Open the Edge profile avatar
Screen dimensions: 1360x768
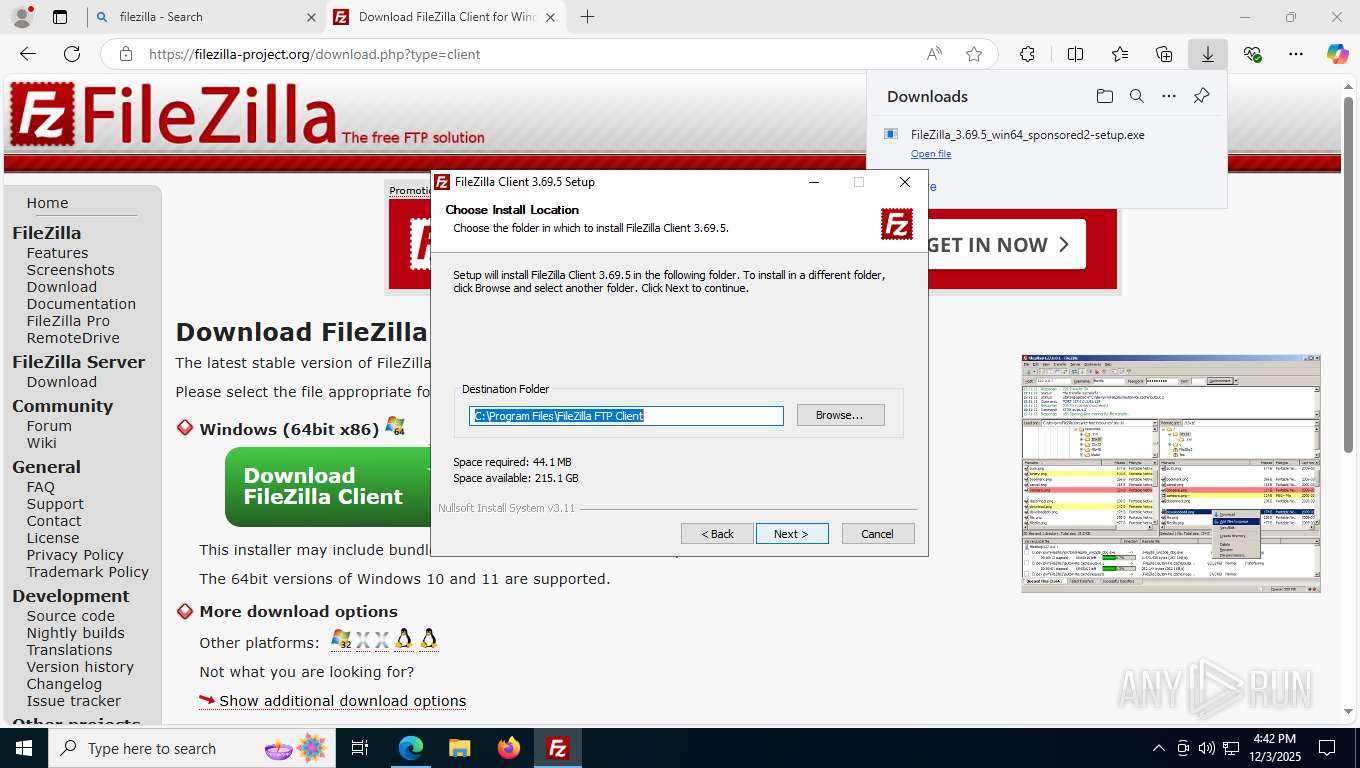21,17
